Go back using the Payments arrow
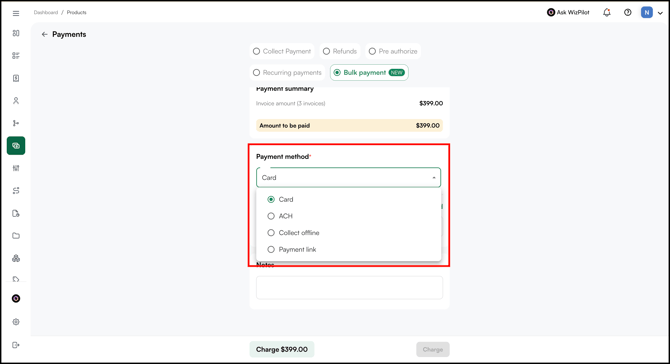This screenshot has width=670, height=364. click(44, 34)
